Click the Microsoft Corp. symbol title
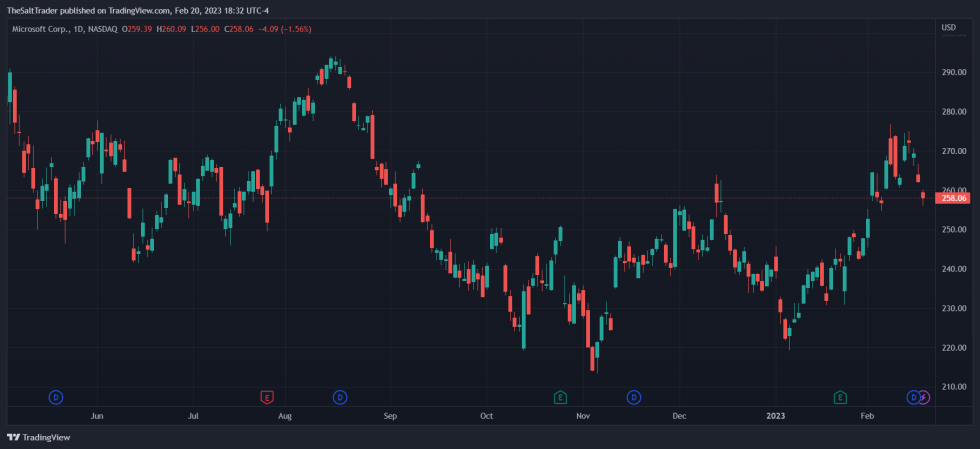Screen dimensions: 980x449 coord(39,28)
